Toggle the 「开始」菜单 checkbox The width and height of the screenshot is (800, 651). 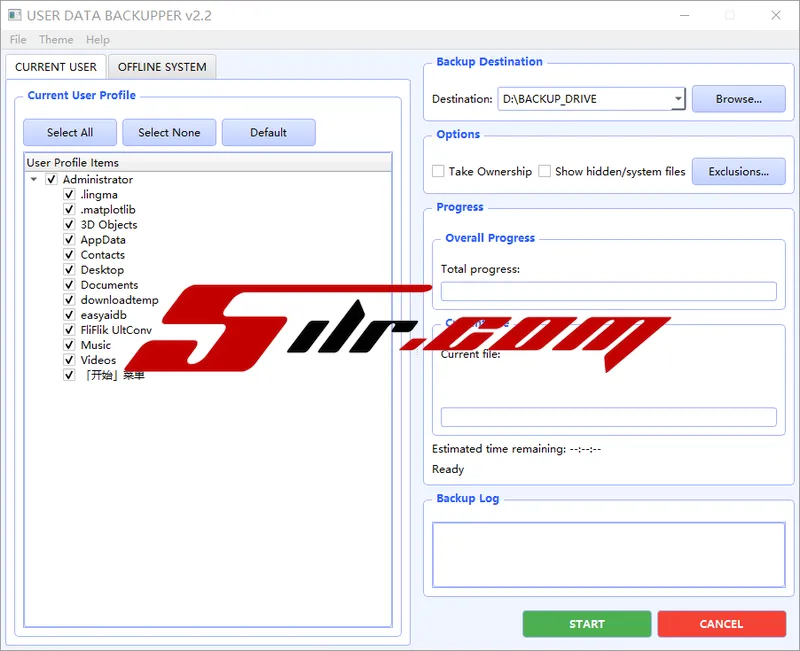(69, 375)
